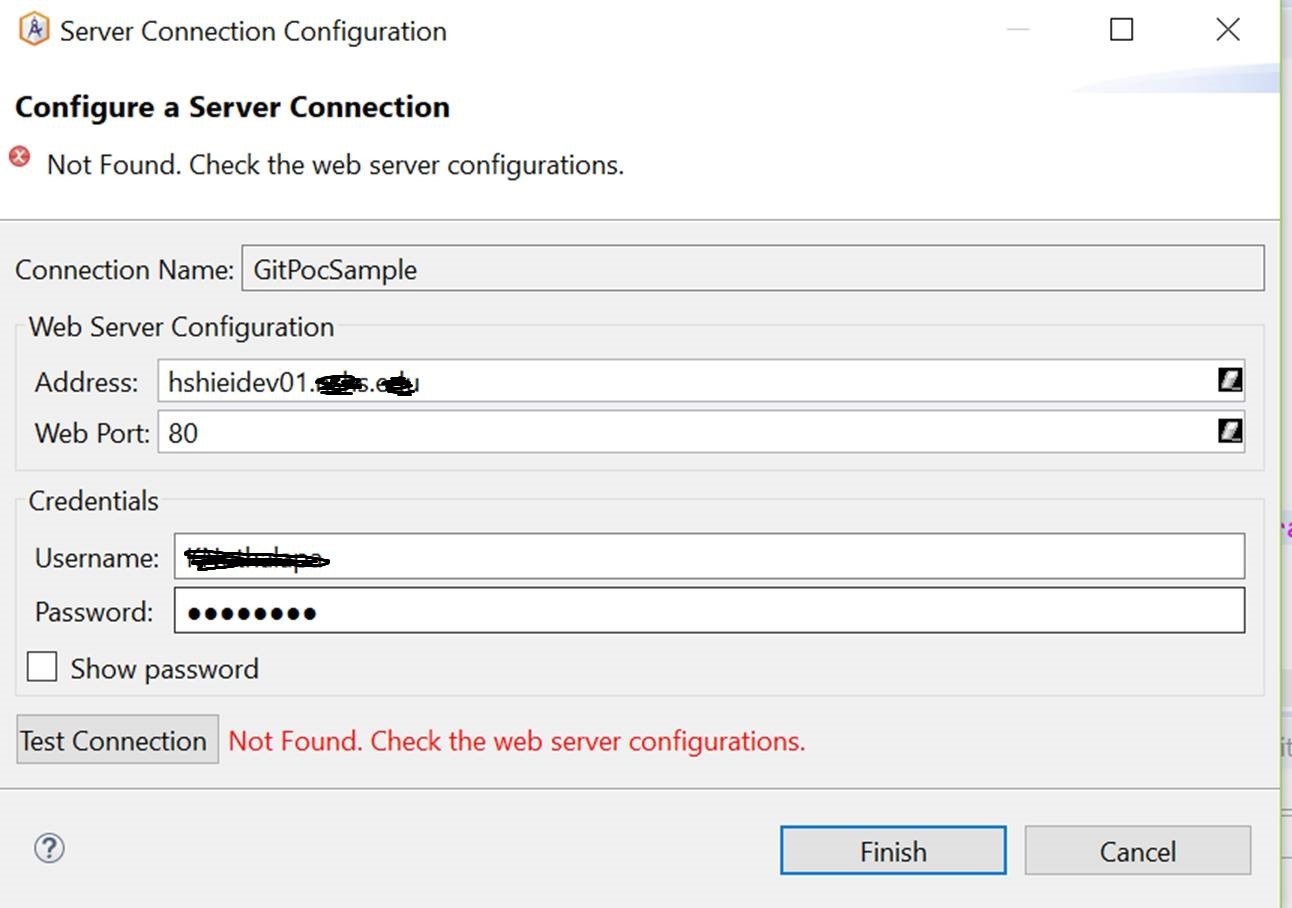Click the Test Connection button
The width and height of the screenshot is (1292, 908).
pos(117,740)
